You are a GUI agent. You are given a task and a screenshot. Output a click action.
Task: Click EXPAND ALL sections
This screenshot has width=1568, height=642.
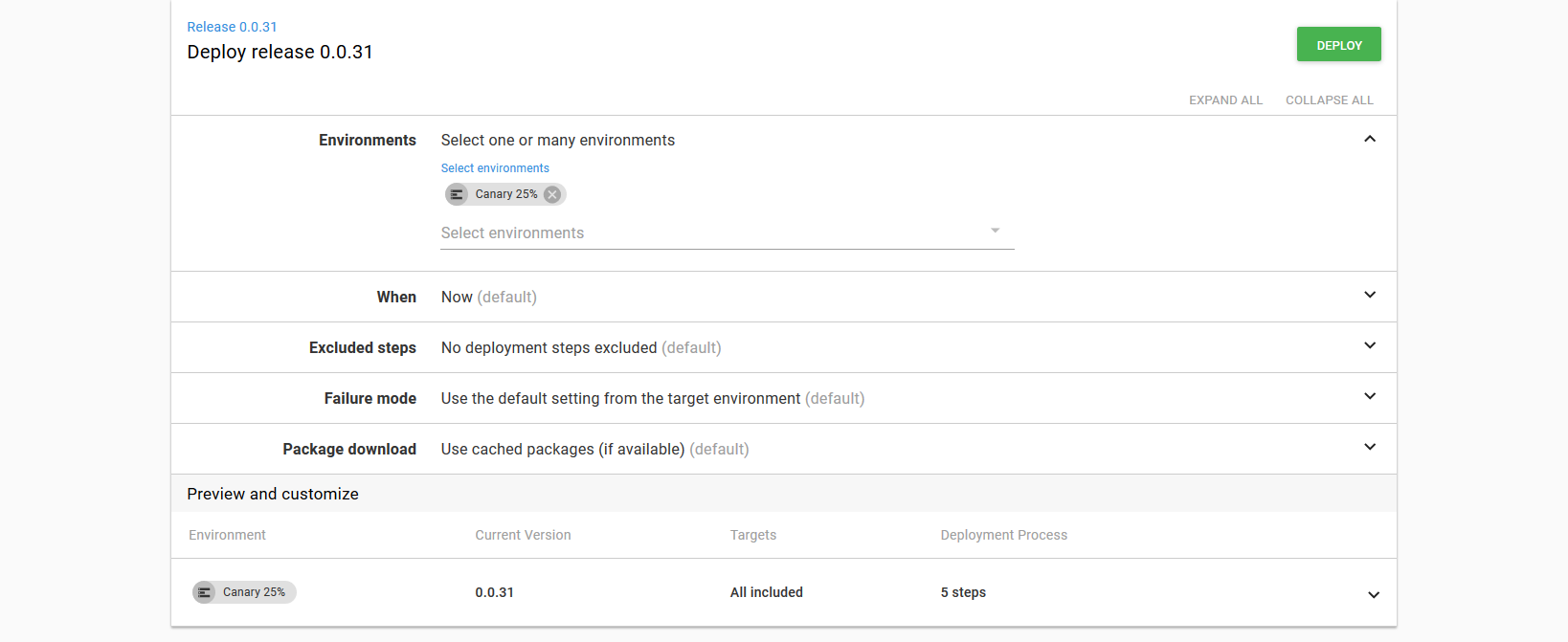coord(1225,100)
